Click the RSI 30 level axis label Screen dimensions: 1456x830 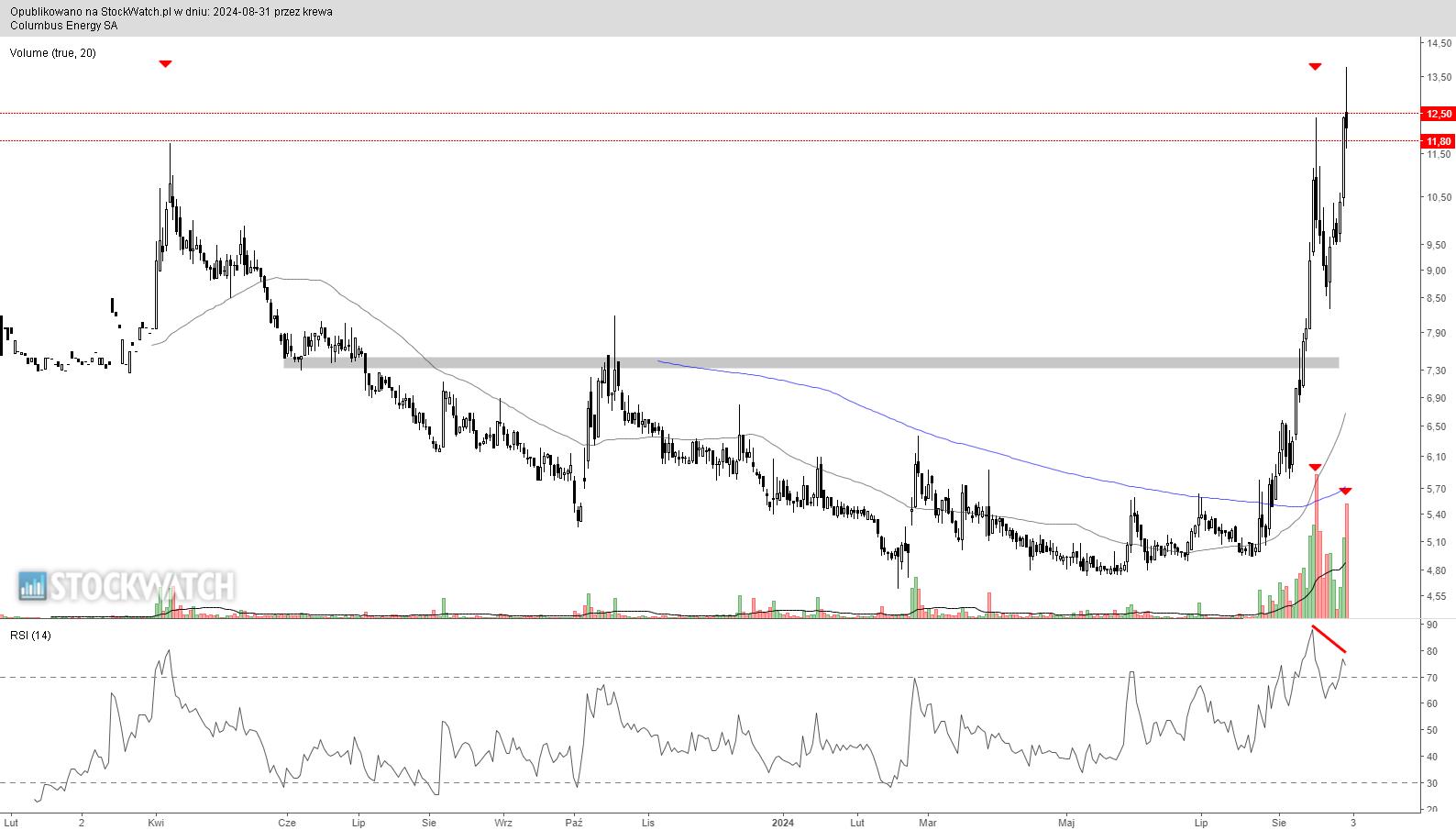pyautogui.click(x=1433, y=783)
